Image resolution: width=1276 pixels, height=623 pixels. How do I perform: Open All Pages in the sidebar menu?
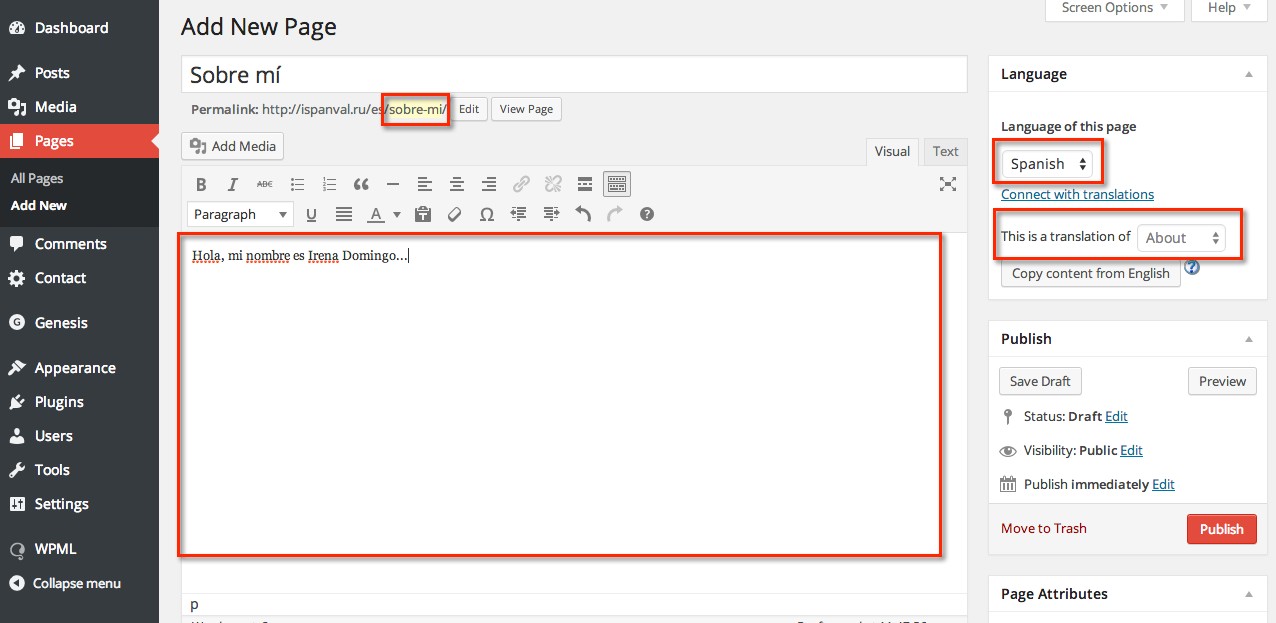click(37, 178)
